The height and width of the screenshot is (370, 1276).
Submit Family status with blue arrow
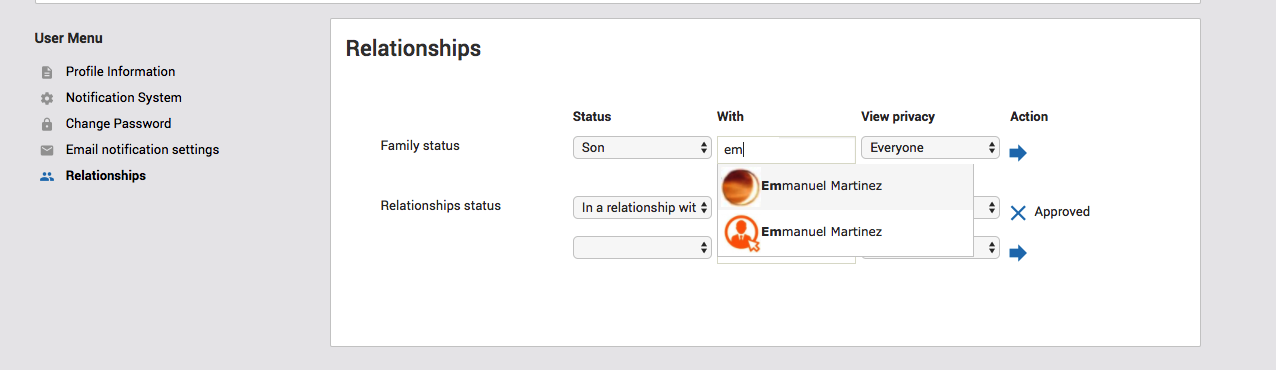pyautogui.click(x=1018, y=153)
